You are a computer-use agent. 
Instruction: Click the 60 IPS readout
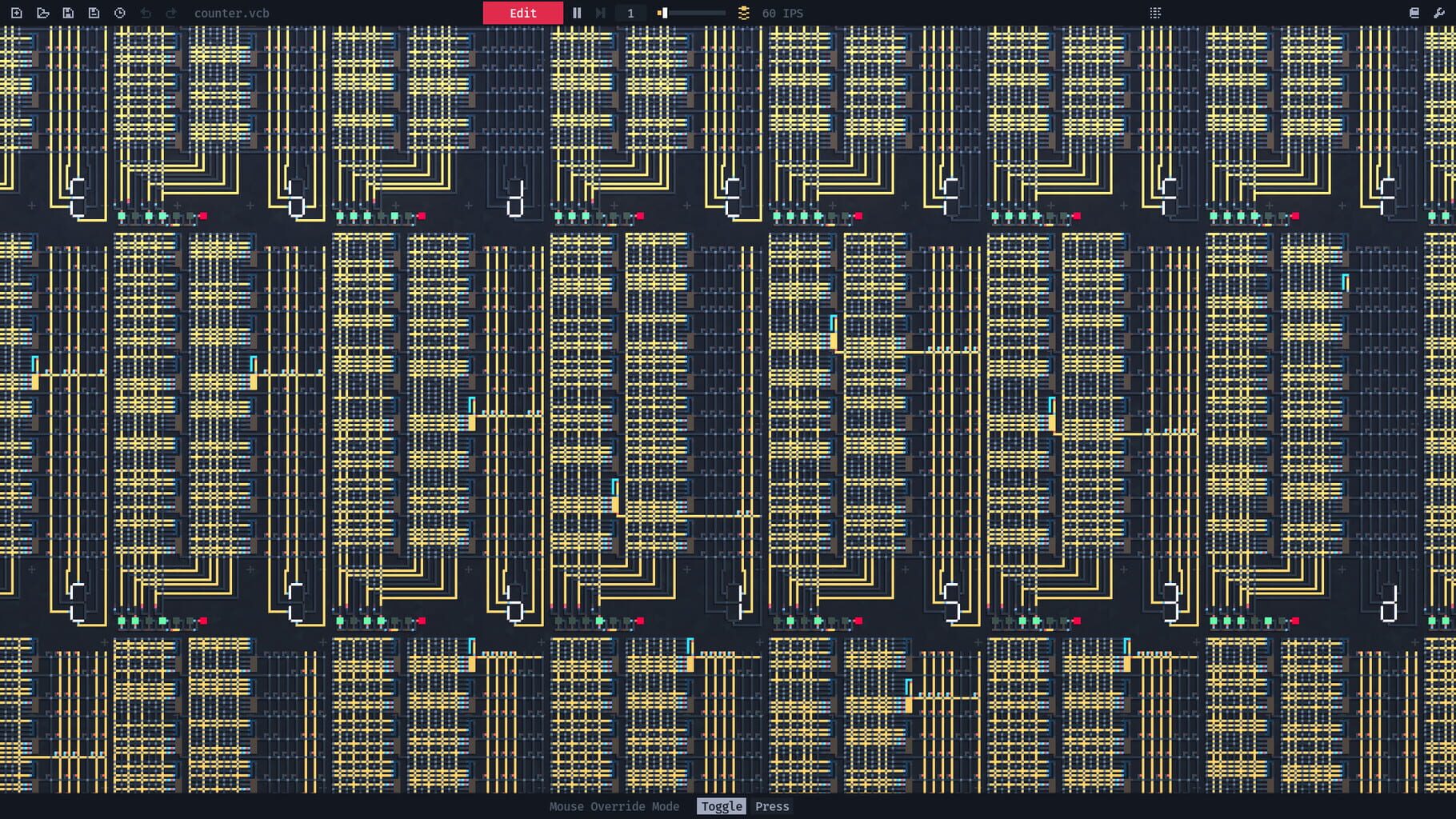[x=782, y=13]
